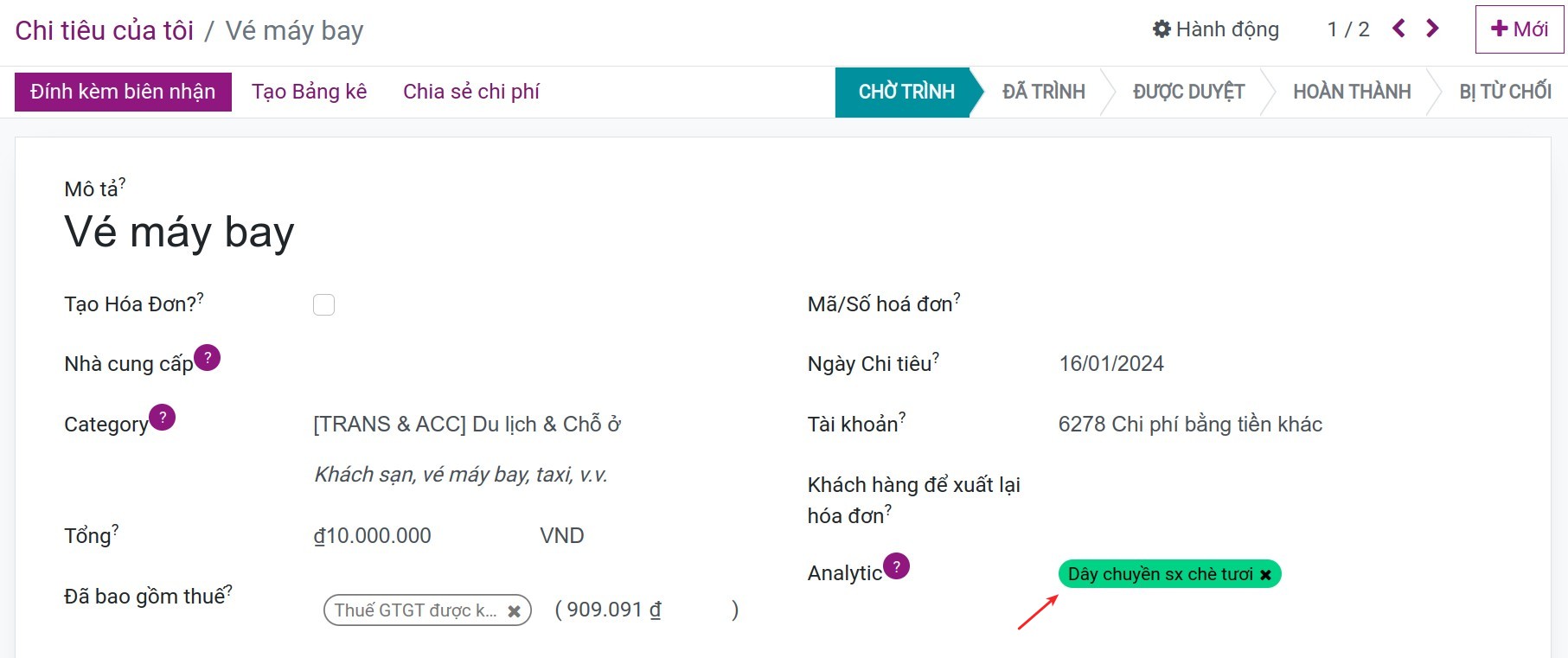The image size is (1568, 658).
Task: Navigate to the next record arrow
Action: tap(1431, 28)
